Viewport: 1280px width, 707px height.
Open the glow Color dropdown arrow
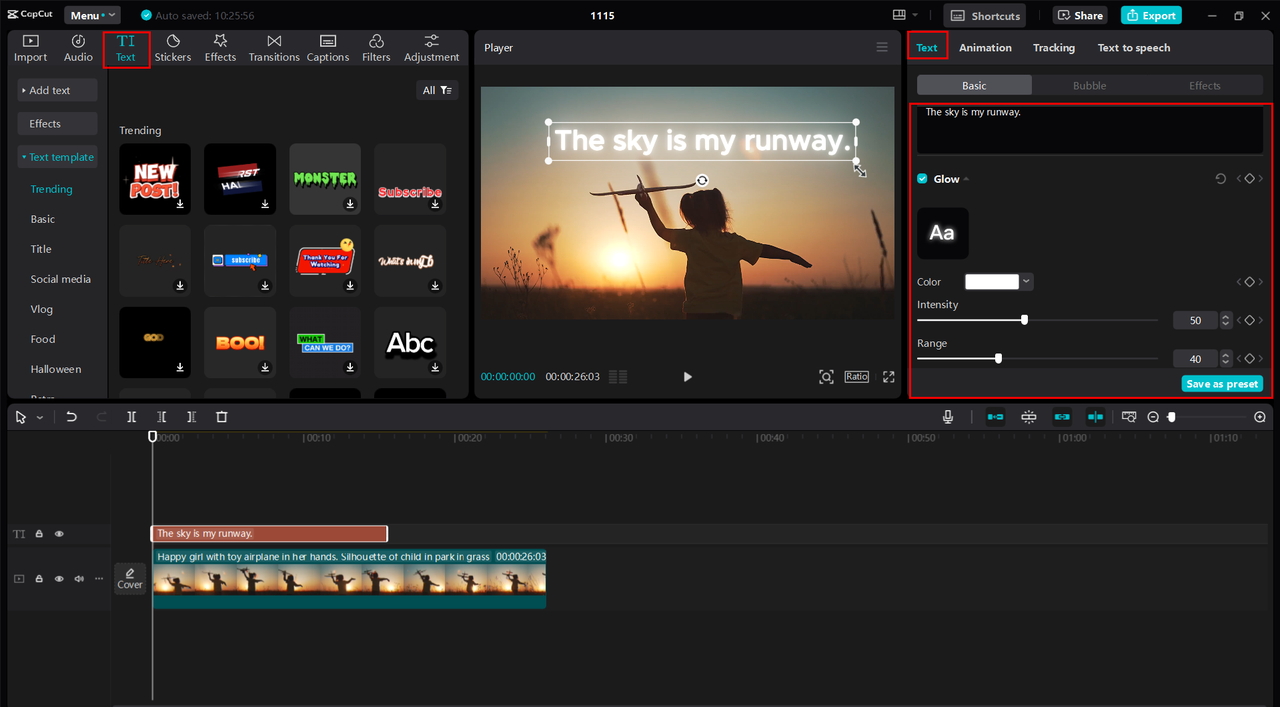1027,282
